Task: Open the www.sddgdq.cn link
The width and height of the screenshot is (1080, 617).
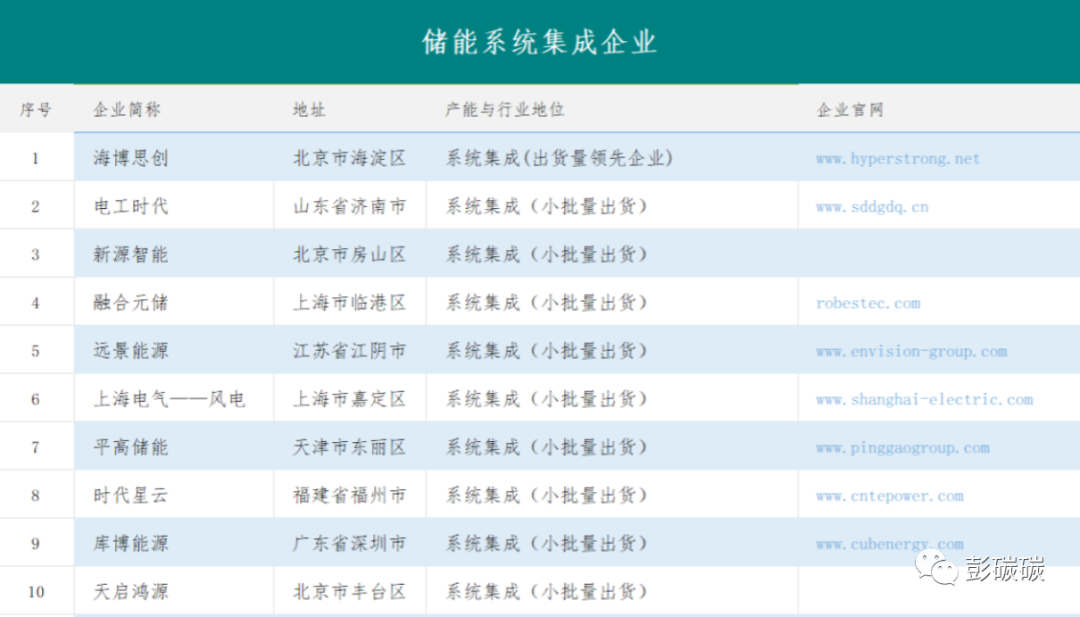Action: pos(872,207)
